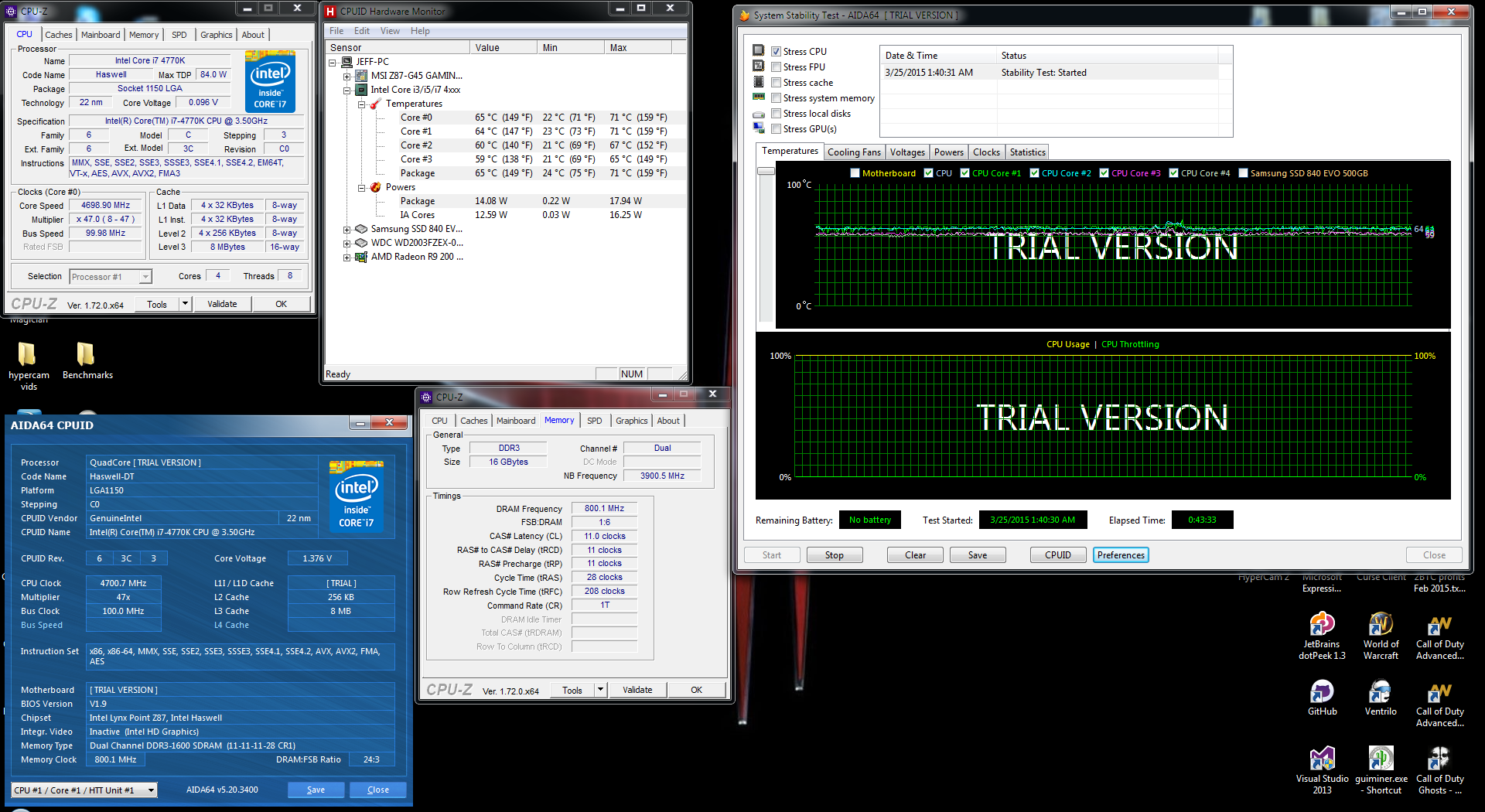The image size is (1485, 812).
Task: Select the hypercam vids desktop folder
Action: click(x=29, y=366)
